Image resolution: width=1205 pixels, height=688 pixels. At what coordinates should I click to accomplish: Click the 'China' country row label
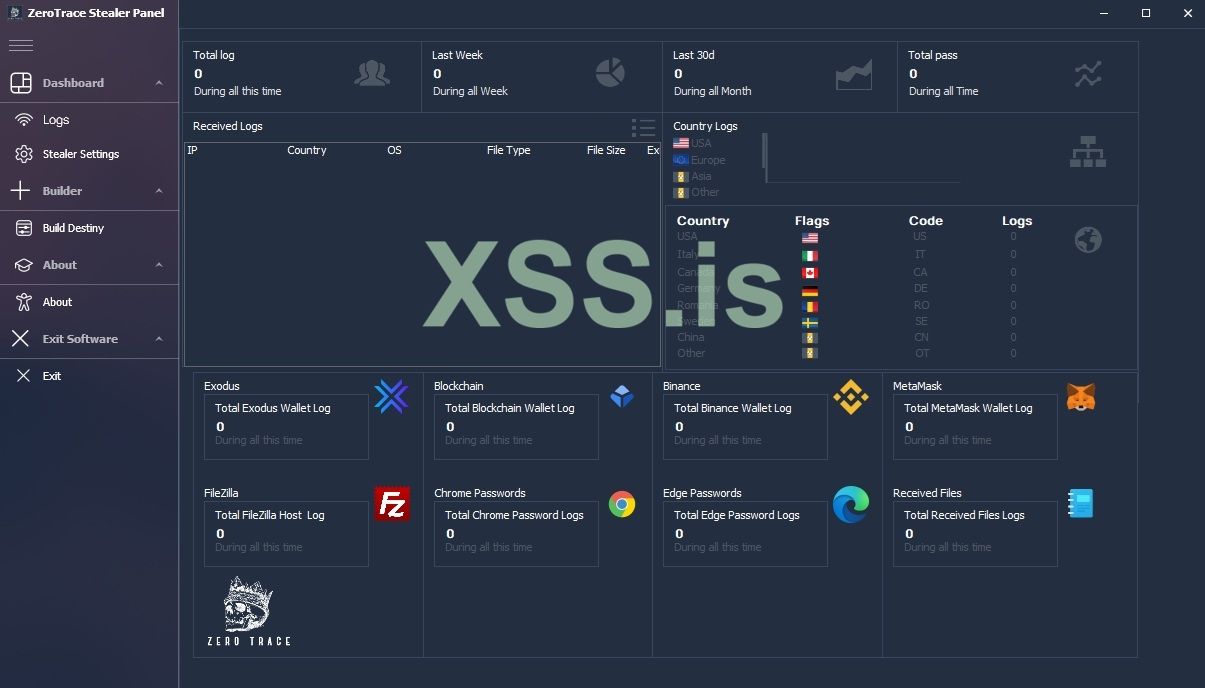[691, 337]
